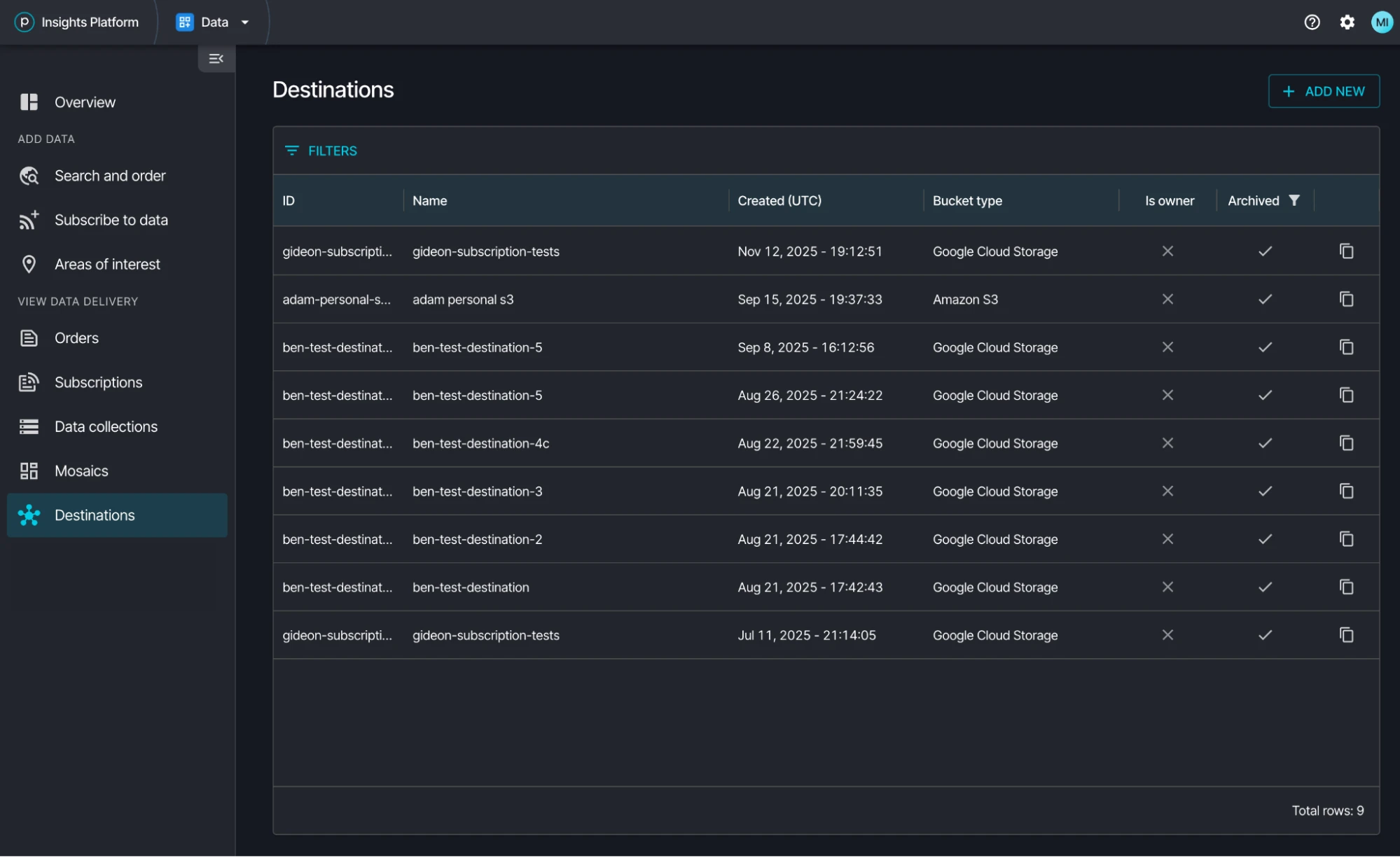Click the Is owner indicator for gideon-subscription-tests

click(x=1167, y=251)
